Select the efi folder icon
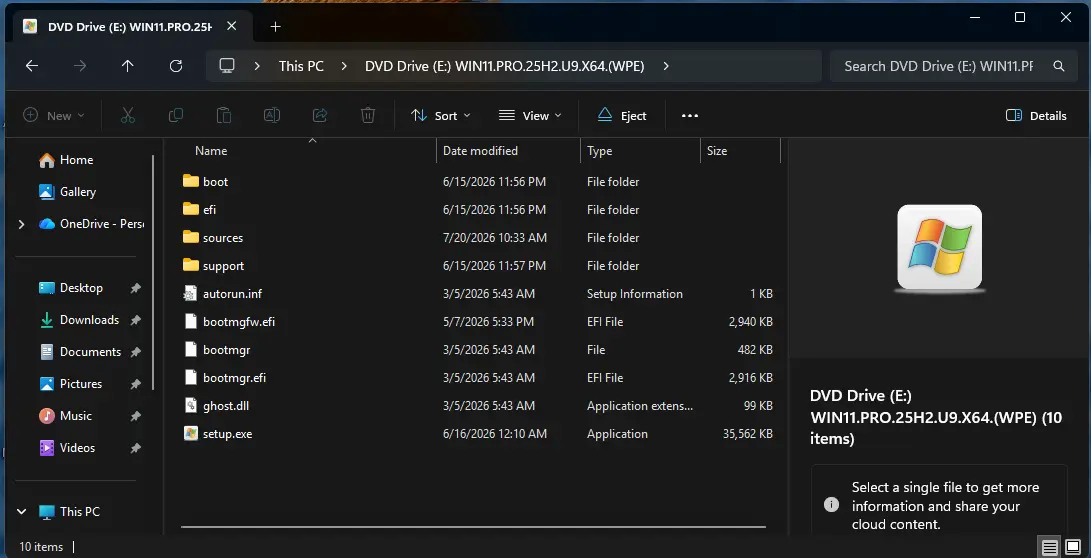Image resolution: width=1091 pixels, height=558 pixels. click(x=191, y=209)
